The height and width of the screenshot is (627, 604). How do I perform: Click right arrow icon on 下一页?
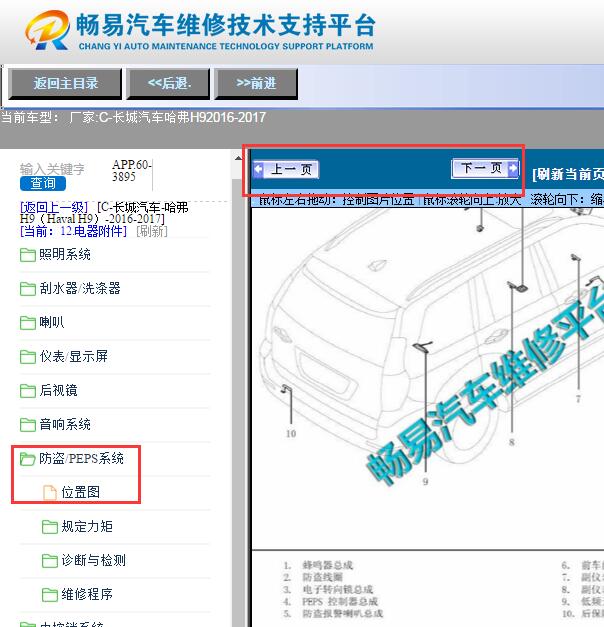tap(513, 168)
